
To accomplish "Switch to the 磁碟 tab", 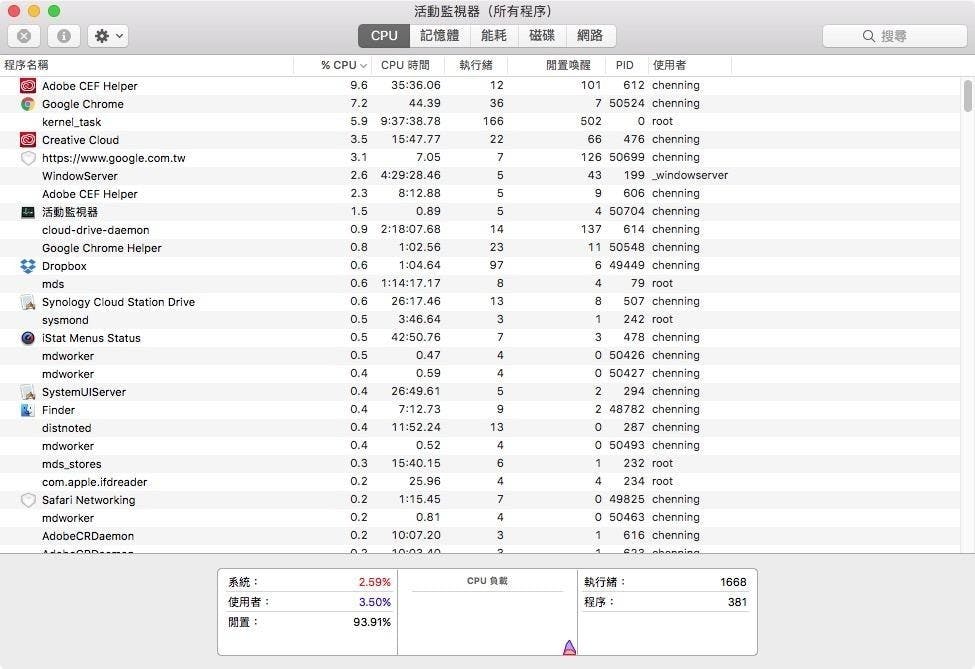I will click(542, 36).
